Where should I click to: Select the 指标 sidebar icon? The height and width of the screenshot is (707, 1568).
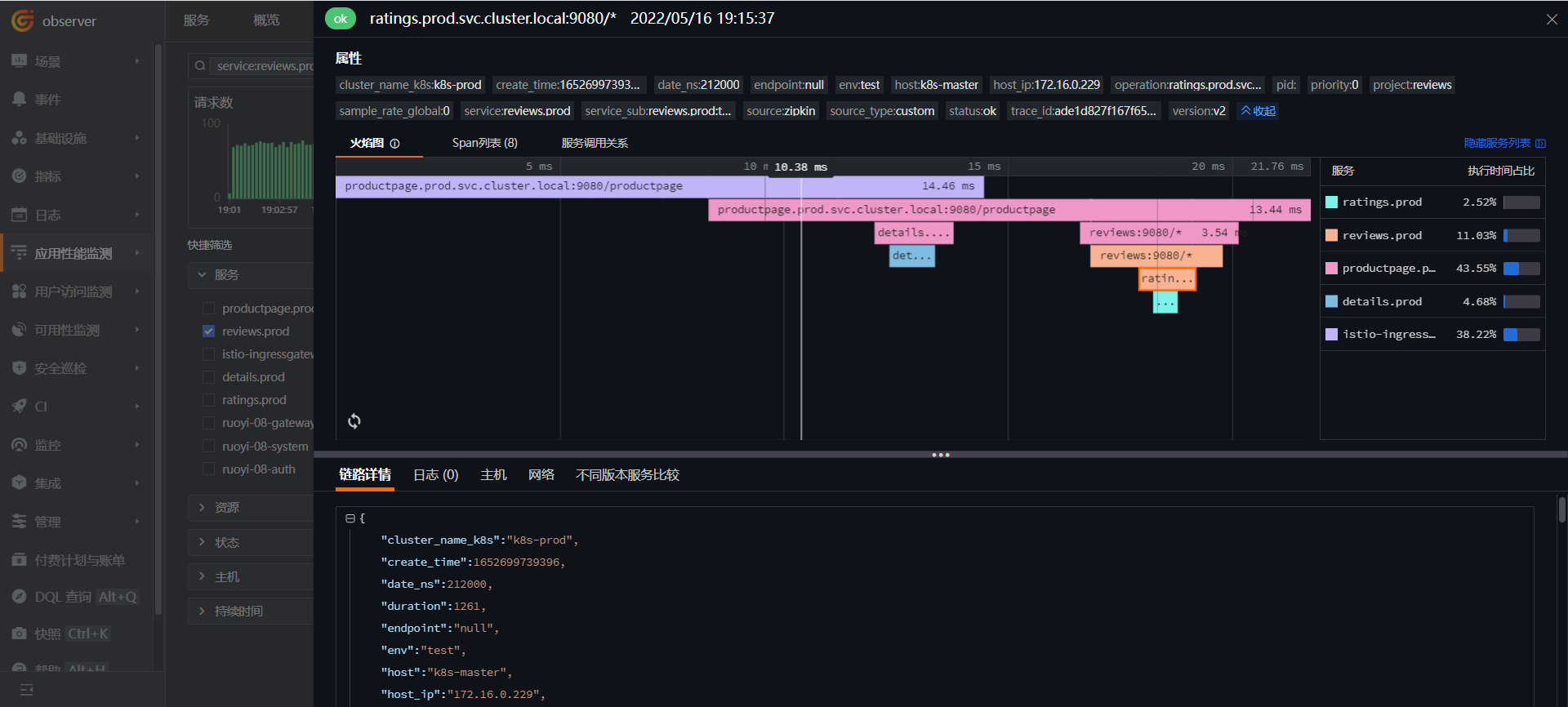[19, 176]
